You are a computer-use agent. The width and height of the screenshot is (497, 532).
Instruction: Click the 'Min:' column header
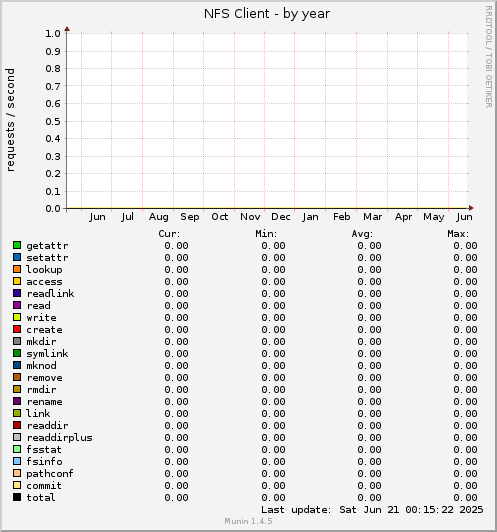(x=266, y=234)
